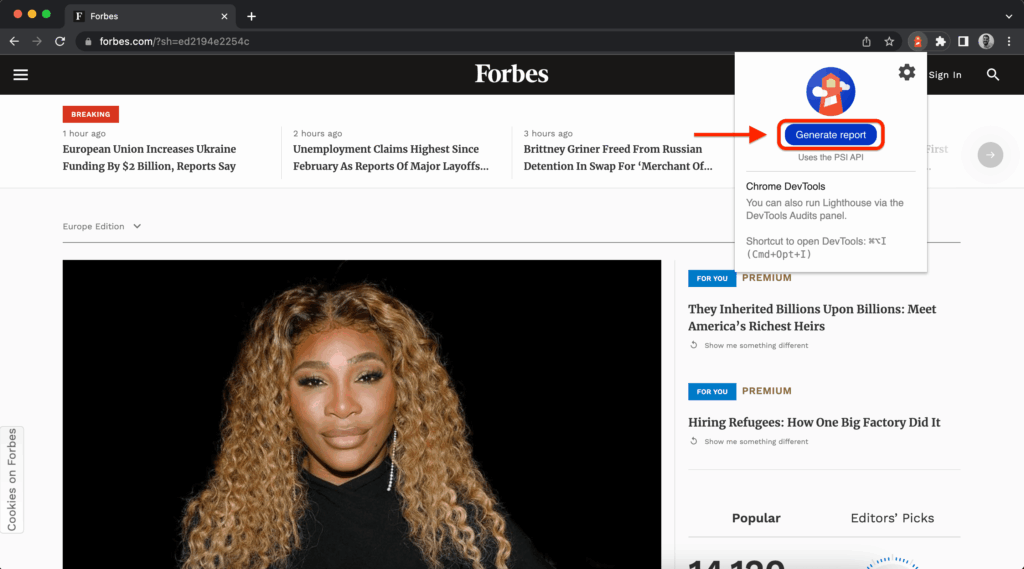Open Lighthouse settings gear
The image size is (1024, 569).
pos(906,73)
